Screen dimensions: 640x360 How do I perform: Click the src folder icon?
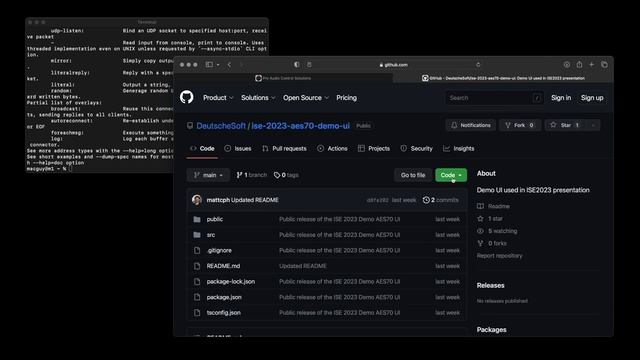[x=197, y=235]
